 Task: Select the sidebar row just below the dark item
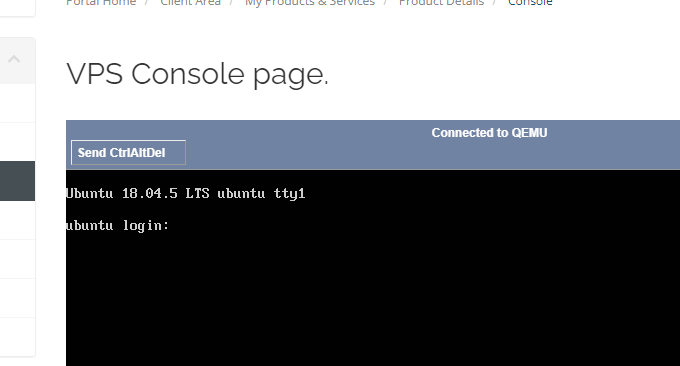(x=17, y=220)
